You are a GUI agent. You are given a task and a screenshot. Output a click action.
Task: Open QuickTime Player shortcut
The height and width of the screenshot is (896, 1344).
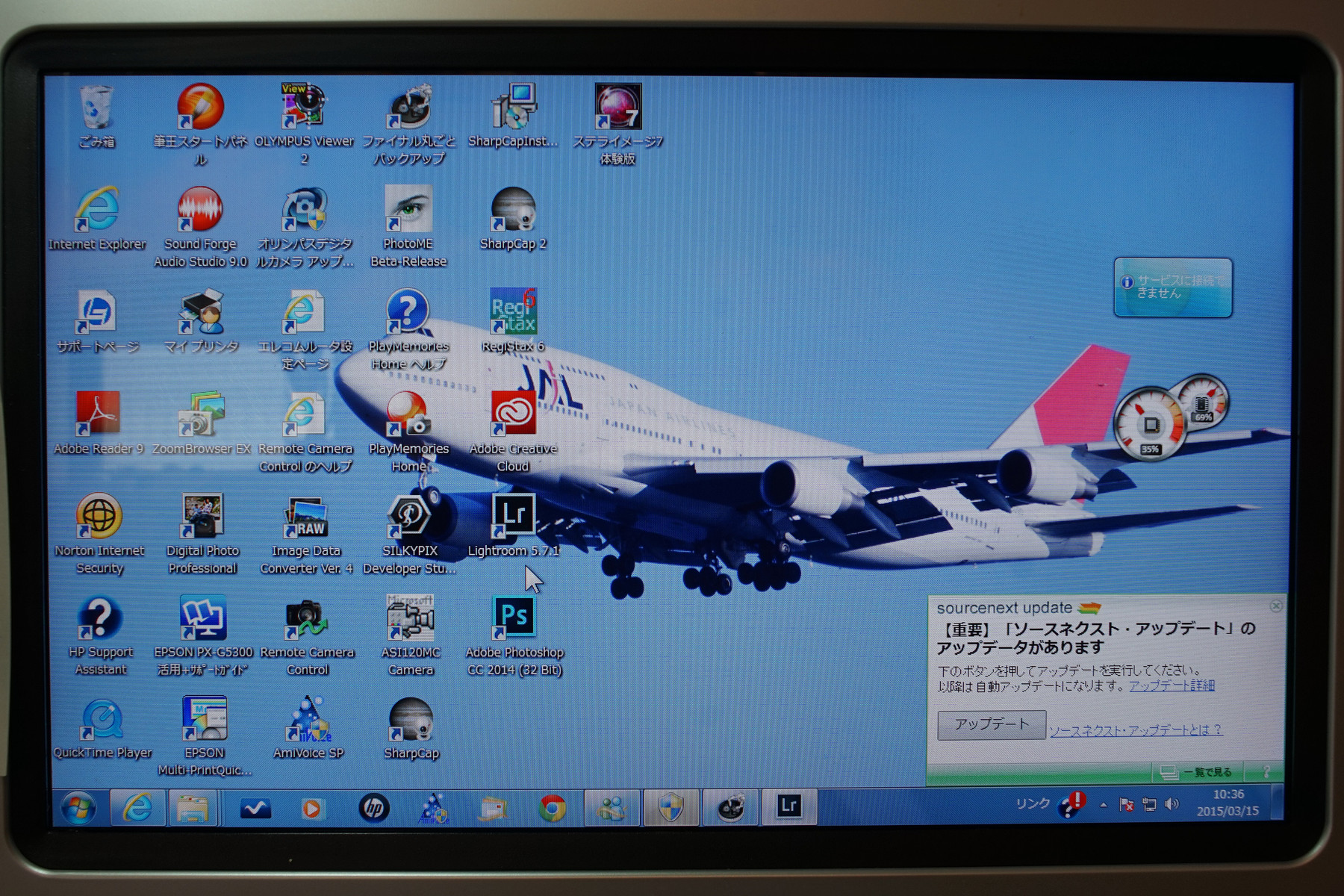point(102,729)
